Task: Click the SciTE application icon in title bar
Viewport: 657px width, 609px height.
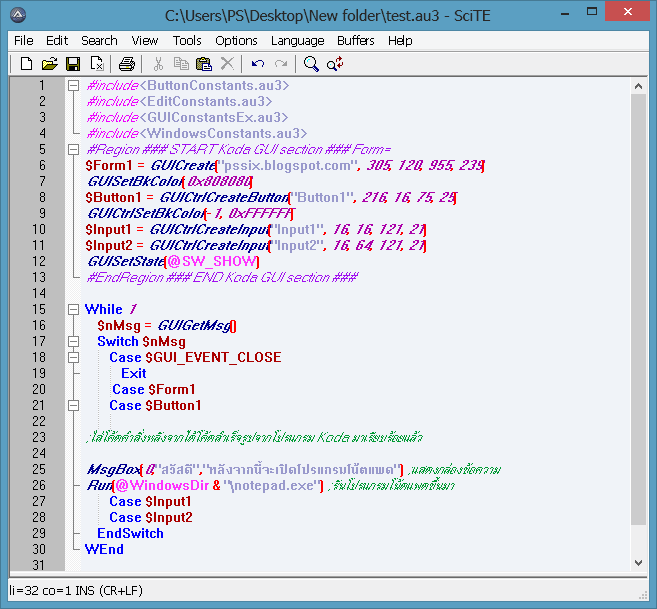Action: point(18,16)
